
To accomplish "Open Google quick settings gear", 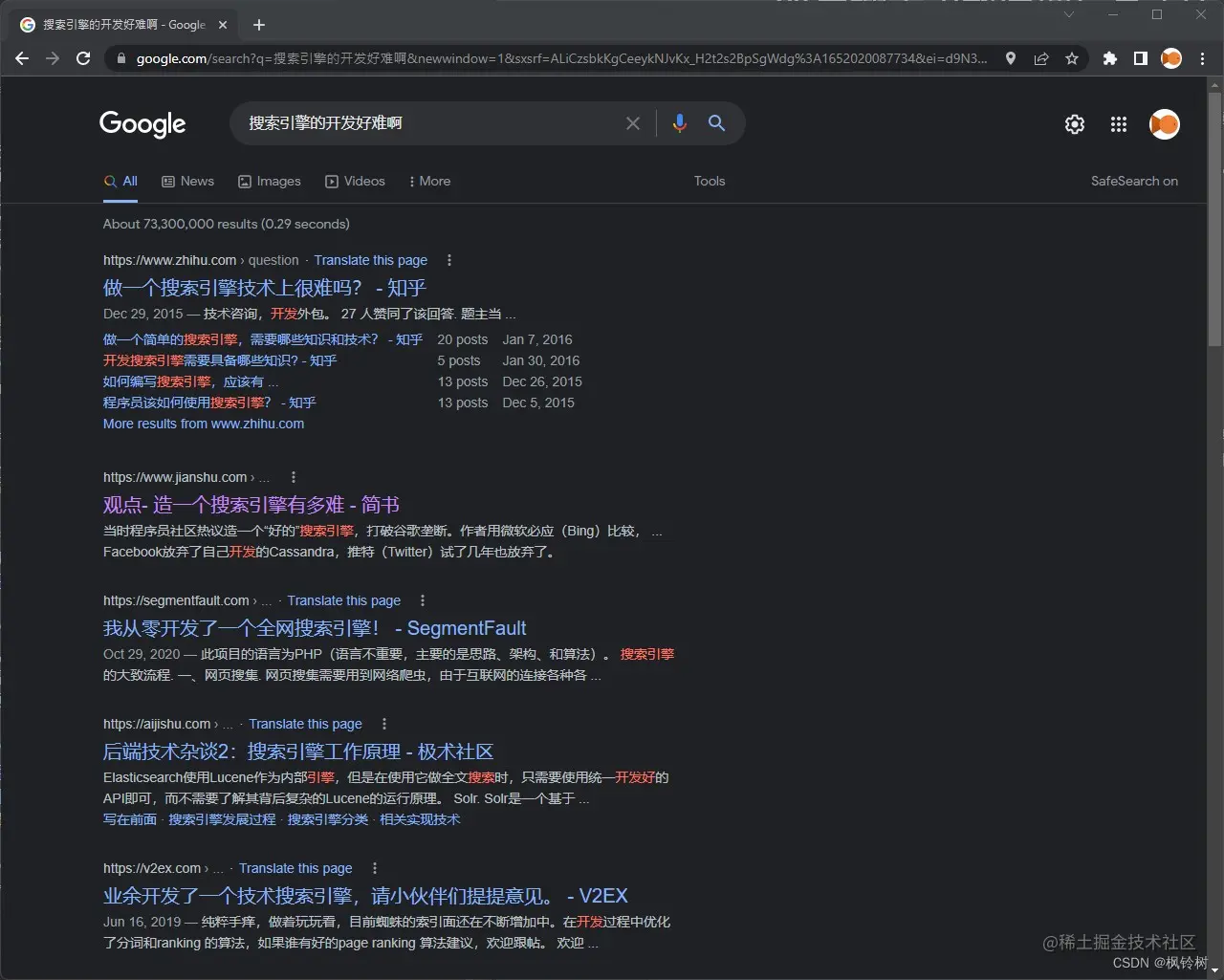I will 1074,124.
